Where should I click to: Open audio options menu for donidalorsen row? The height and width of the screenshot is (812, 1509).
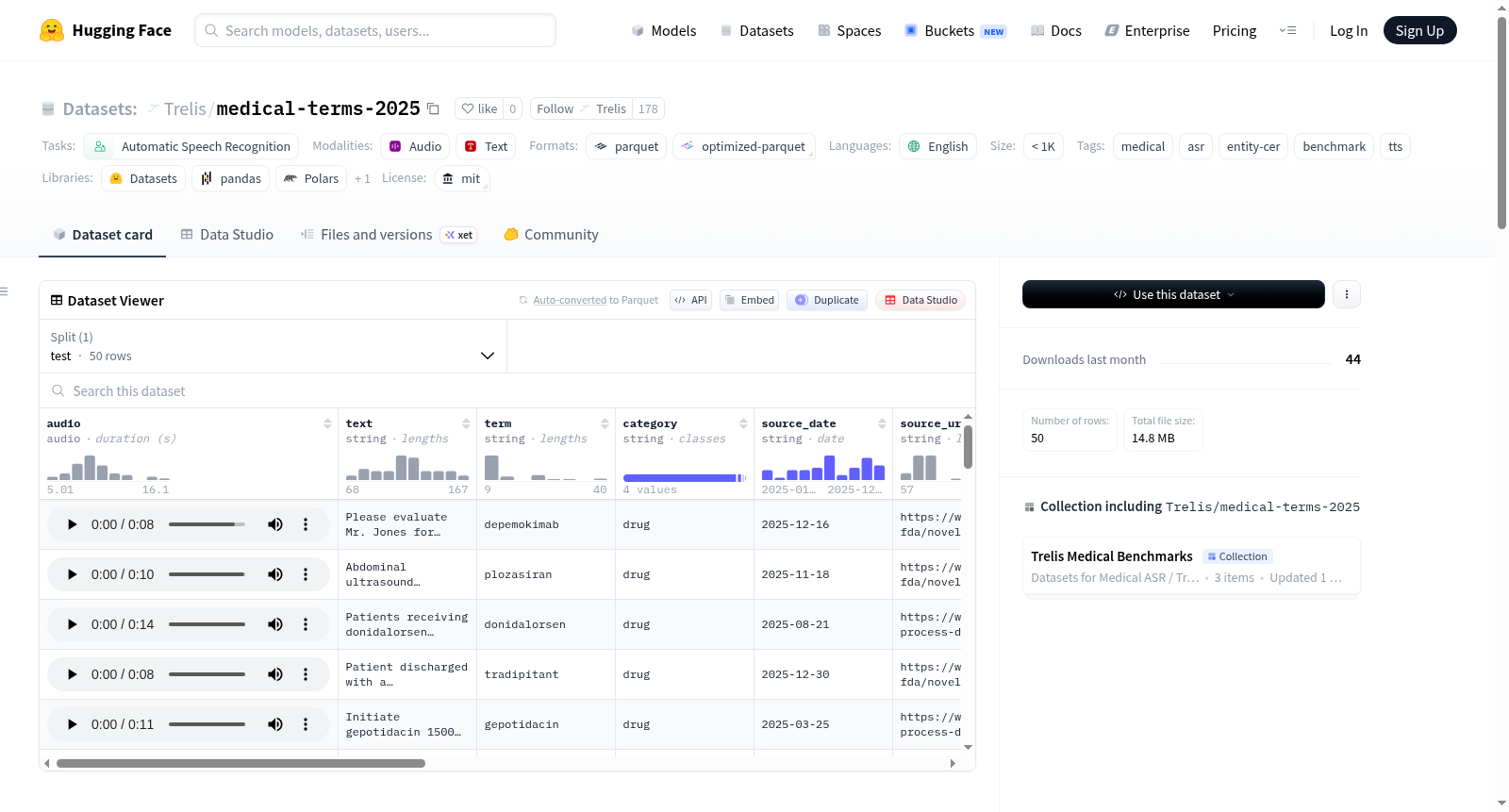(x=306, y=624)
